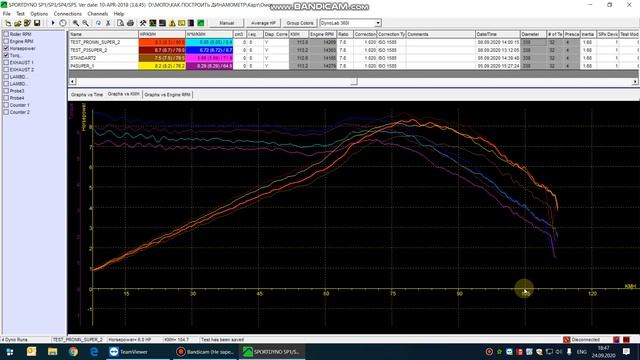This screenshot has height=360, width=640.
Task: Click the zoom out magnifier icon
Action: pos(85,23)
